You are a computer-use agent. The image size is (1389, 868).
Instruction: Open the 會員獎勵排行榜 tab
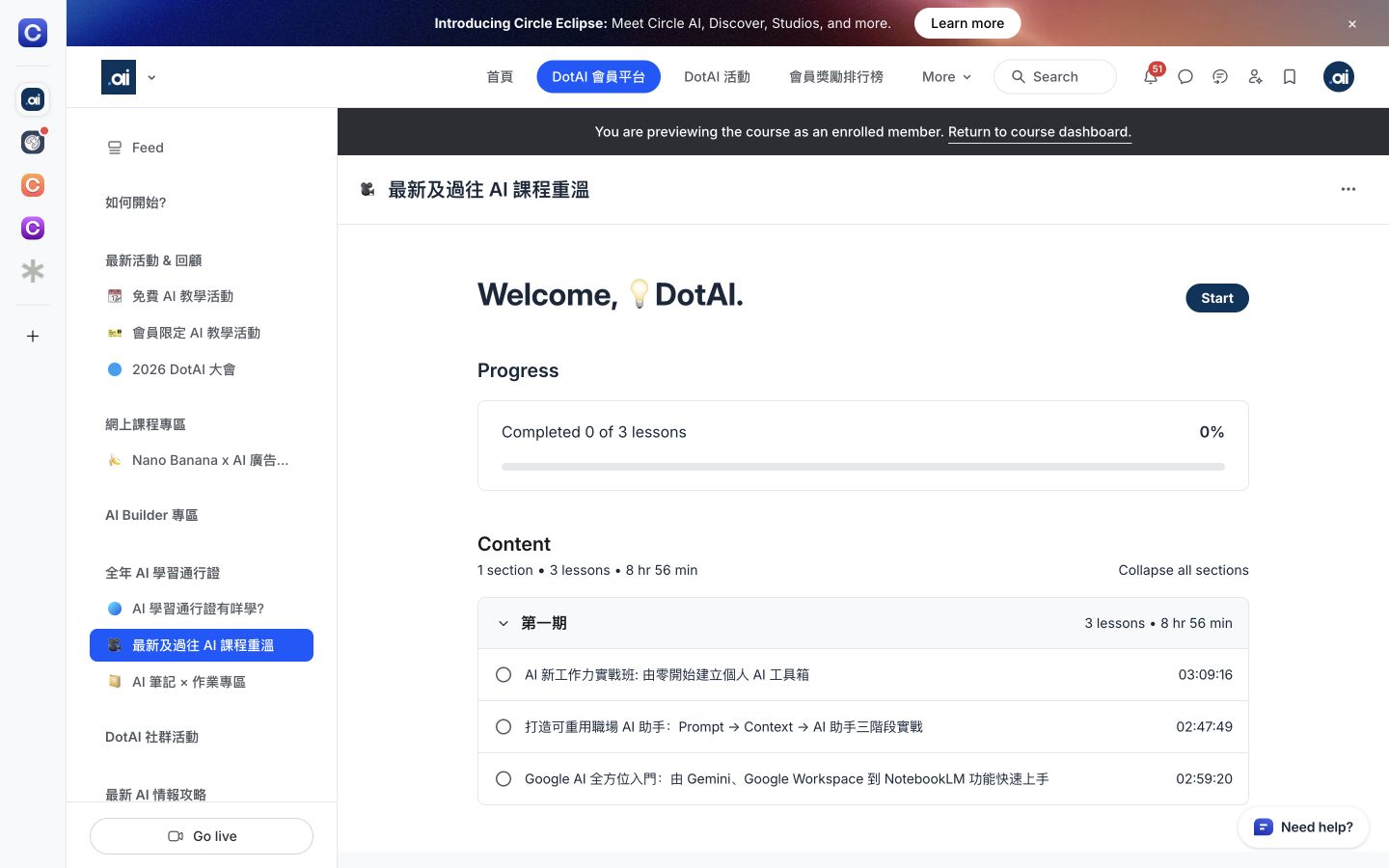[x=836, y=77]
